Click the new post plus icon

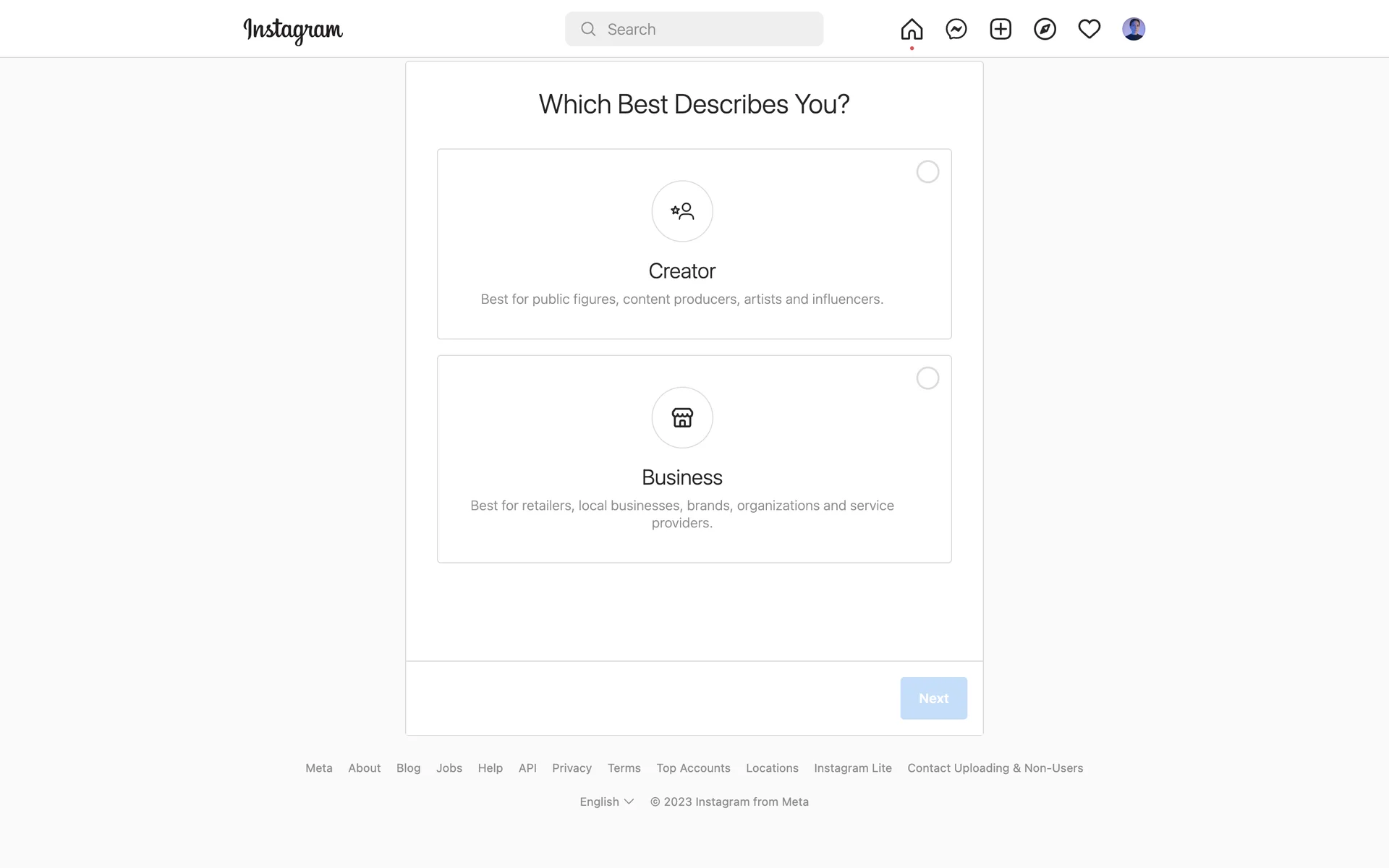pos(1001,29)
